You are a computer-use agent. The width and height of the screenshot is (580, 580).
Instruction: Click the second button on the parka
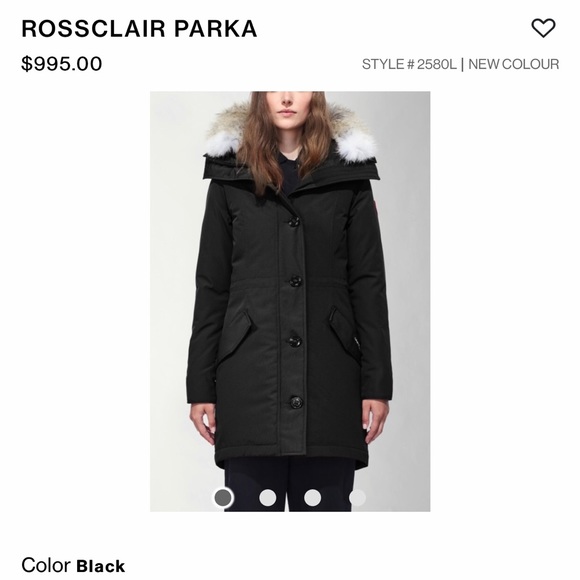coord(295,281)
